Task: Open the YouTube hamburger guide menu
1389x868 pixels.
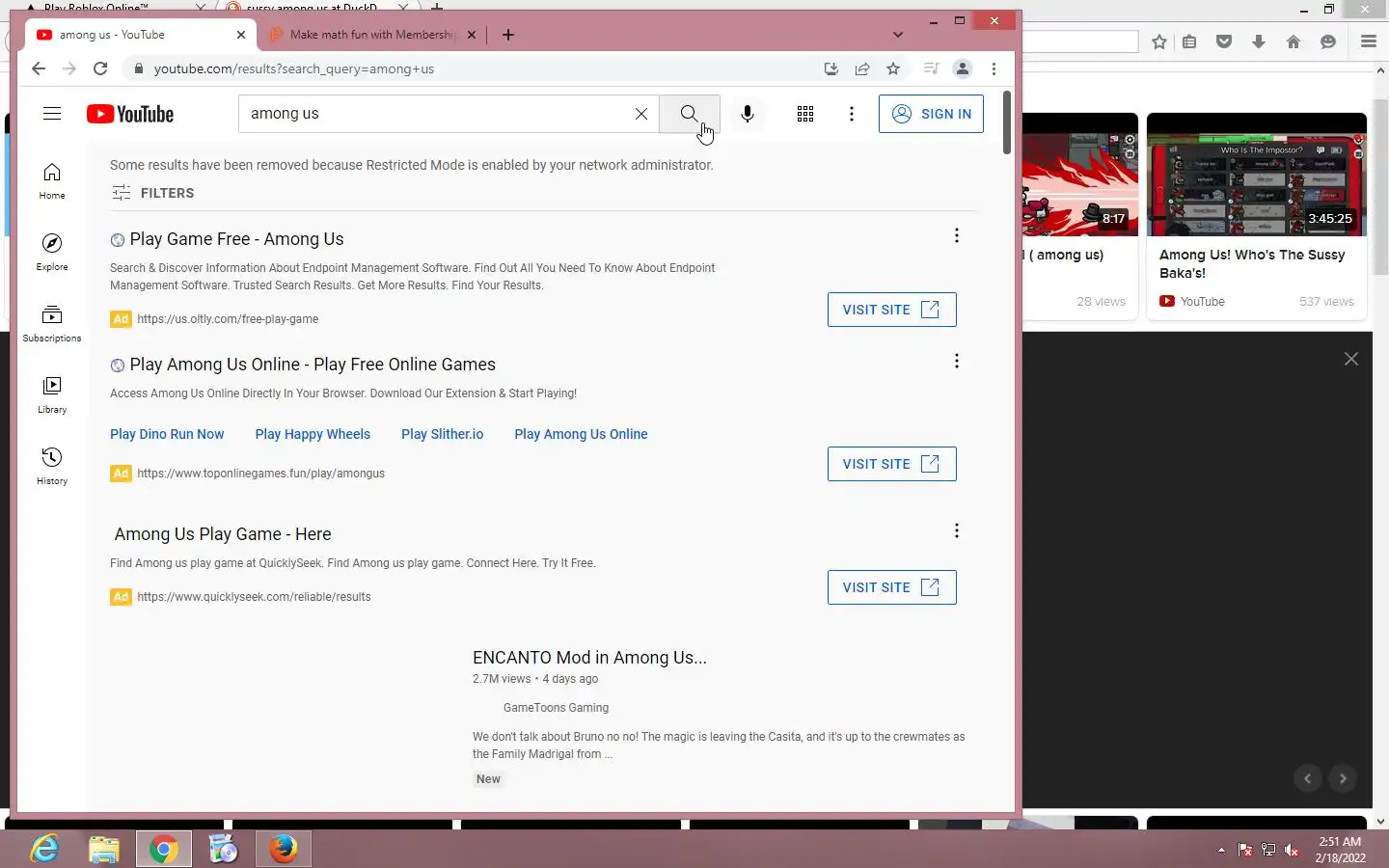Action: click(x=52, y=114)
